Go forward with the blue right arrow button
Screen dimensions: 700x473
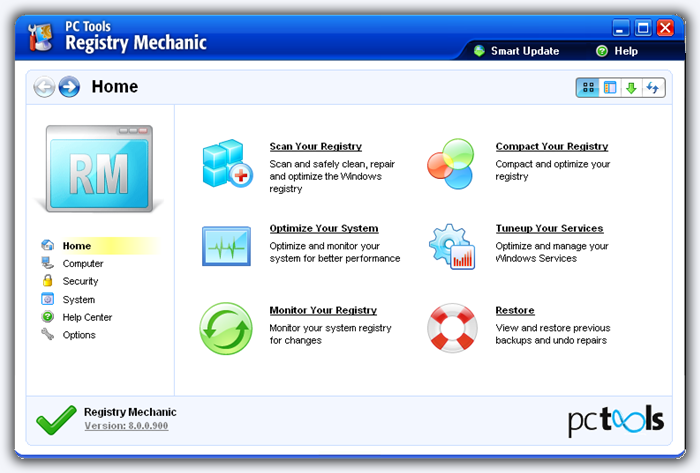(69, 87)
